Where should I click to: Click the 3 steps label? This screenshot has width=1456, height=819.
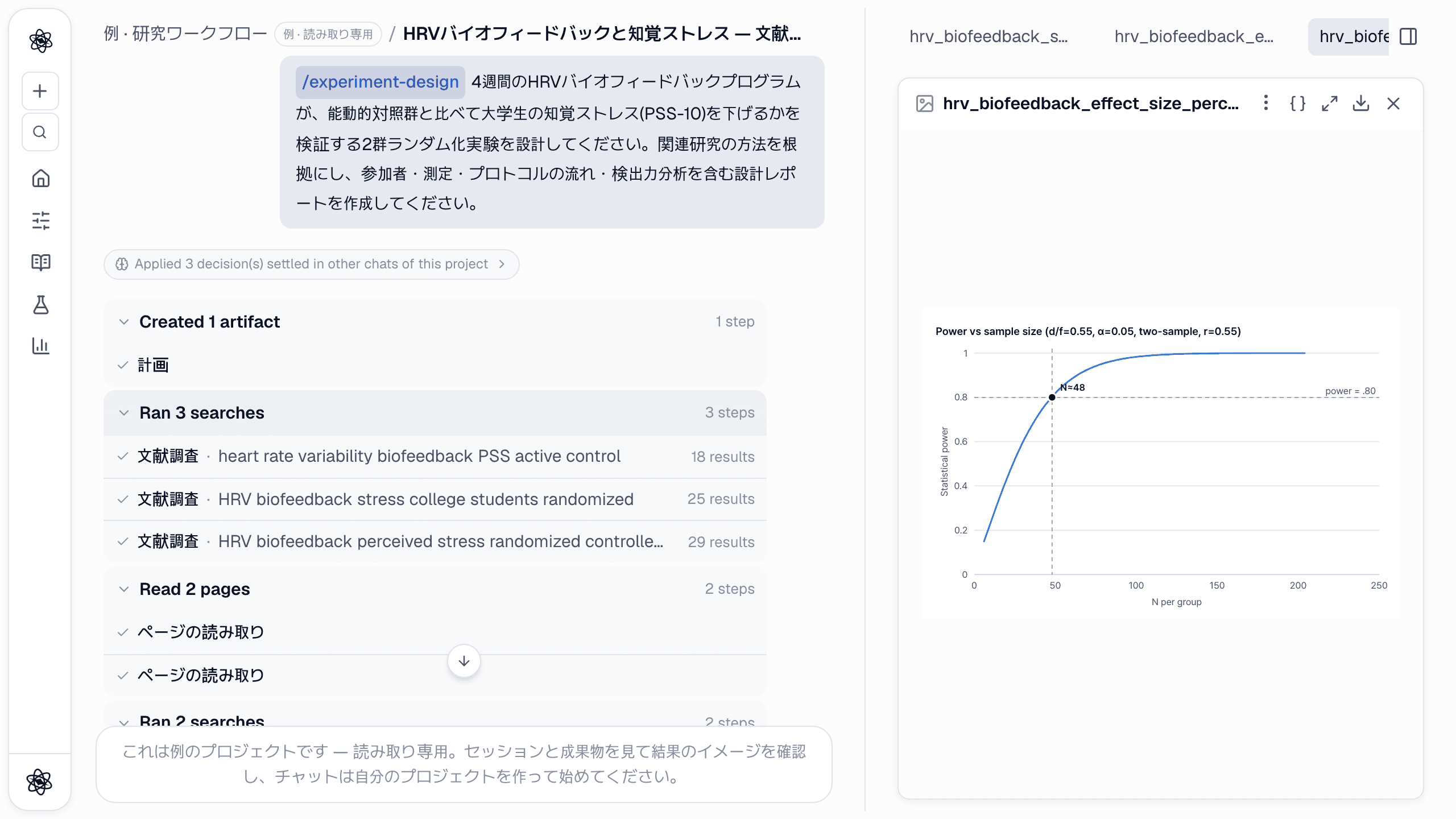pyautogui.click(x=730, y=412)
